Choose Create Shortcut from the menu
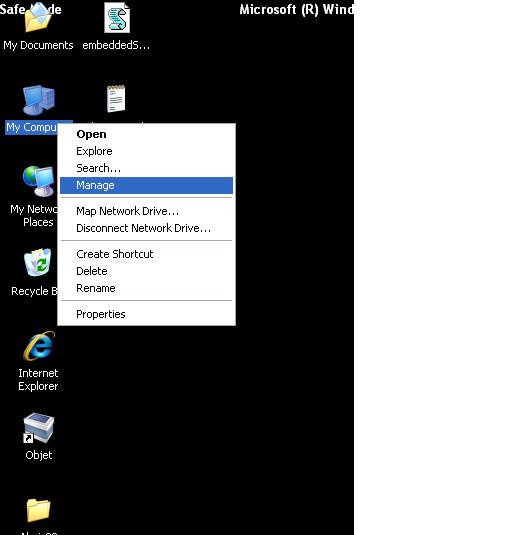 (146, 254)
